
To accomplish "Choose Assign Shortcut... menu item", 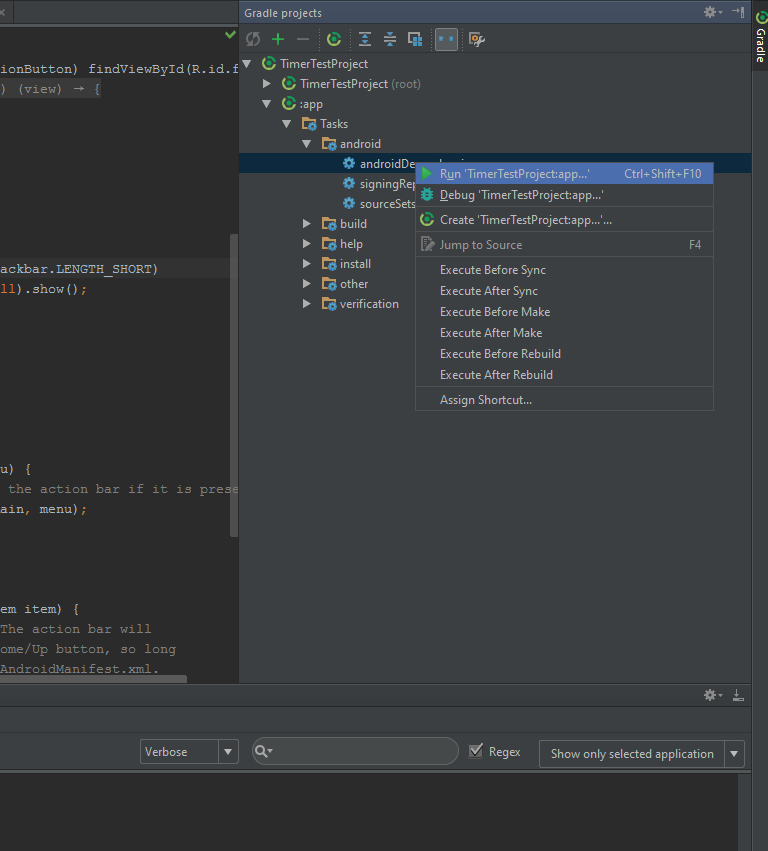I will (x=564, y=400).
